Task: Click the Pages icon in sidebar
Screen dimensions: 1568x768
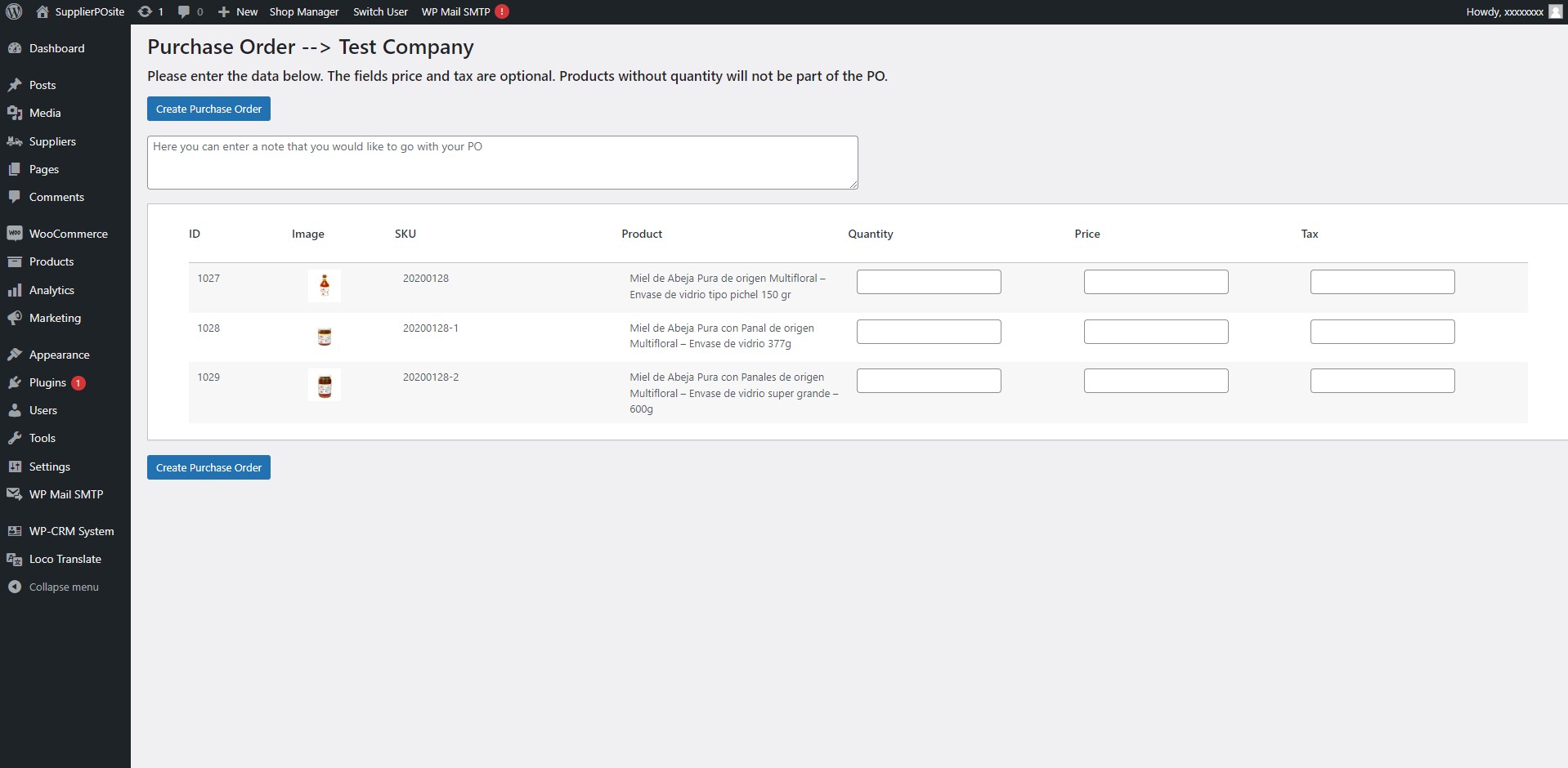Action: 15,169
